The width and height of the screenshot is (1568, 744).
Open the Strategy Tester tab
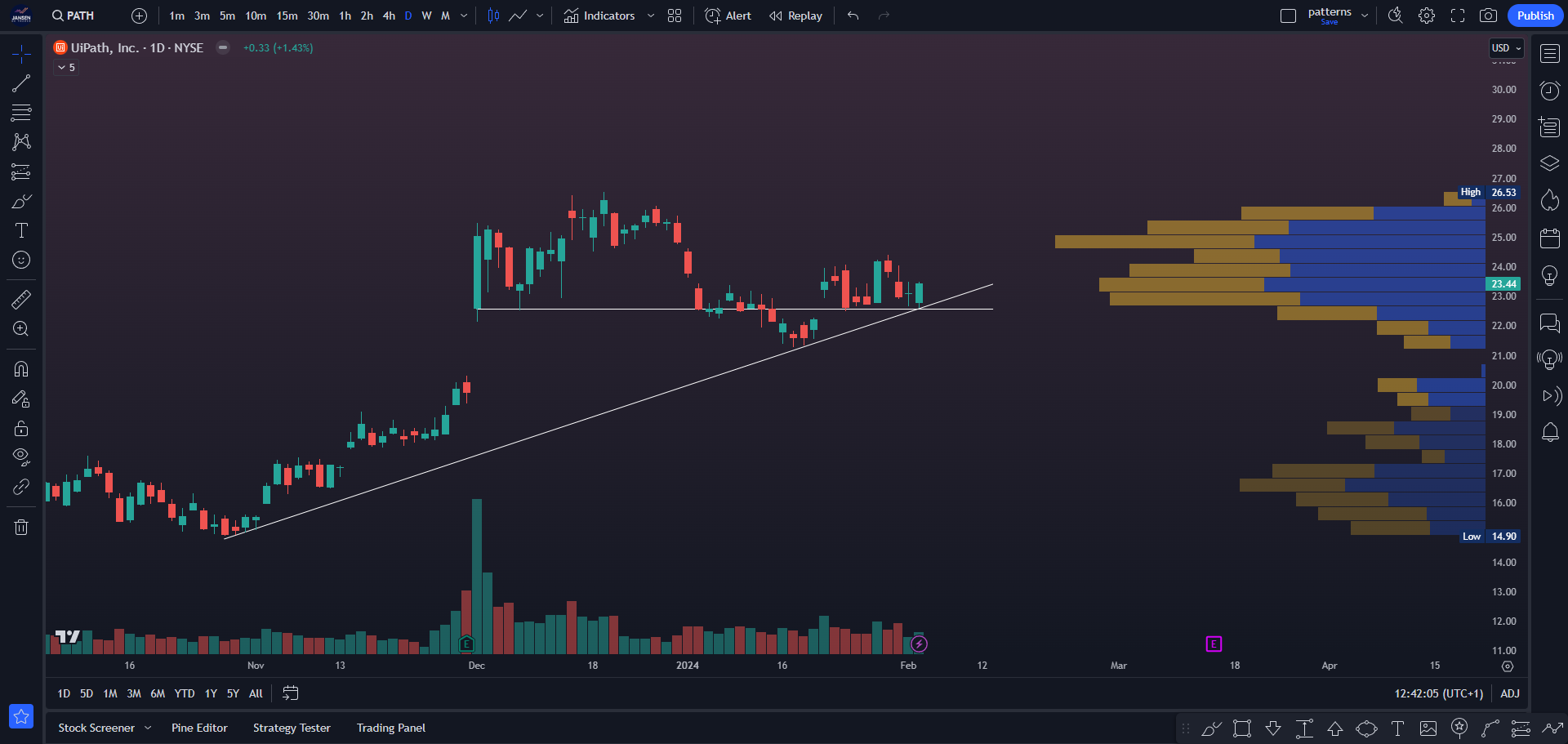coord(292,728)
